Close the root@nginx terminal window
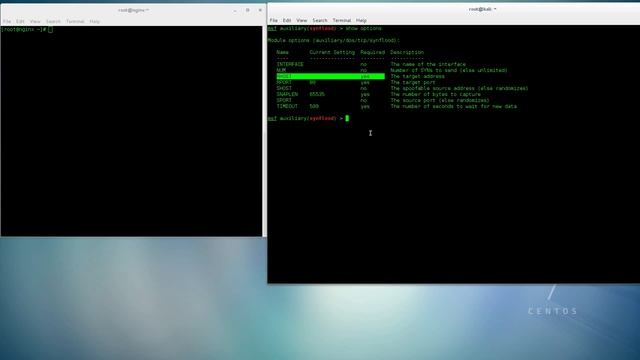Screen dimensions: 640x360 260,10
